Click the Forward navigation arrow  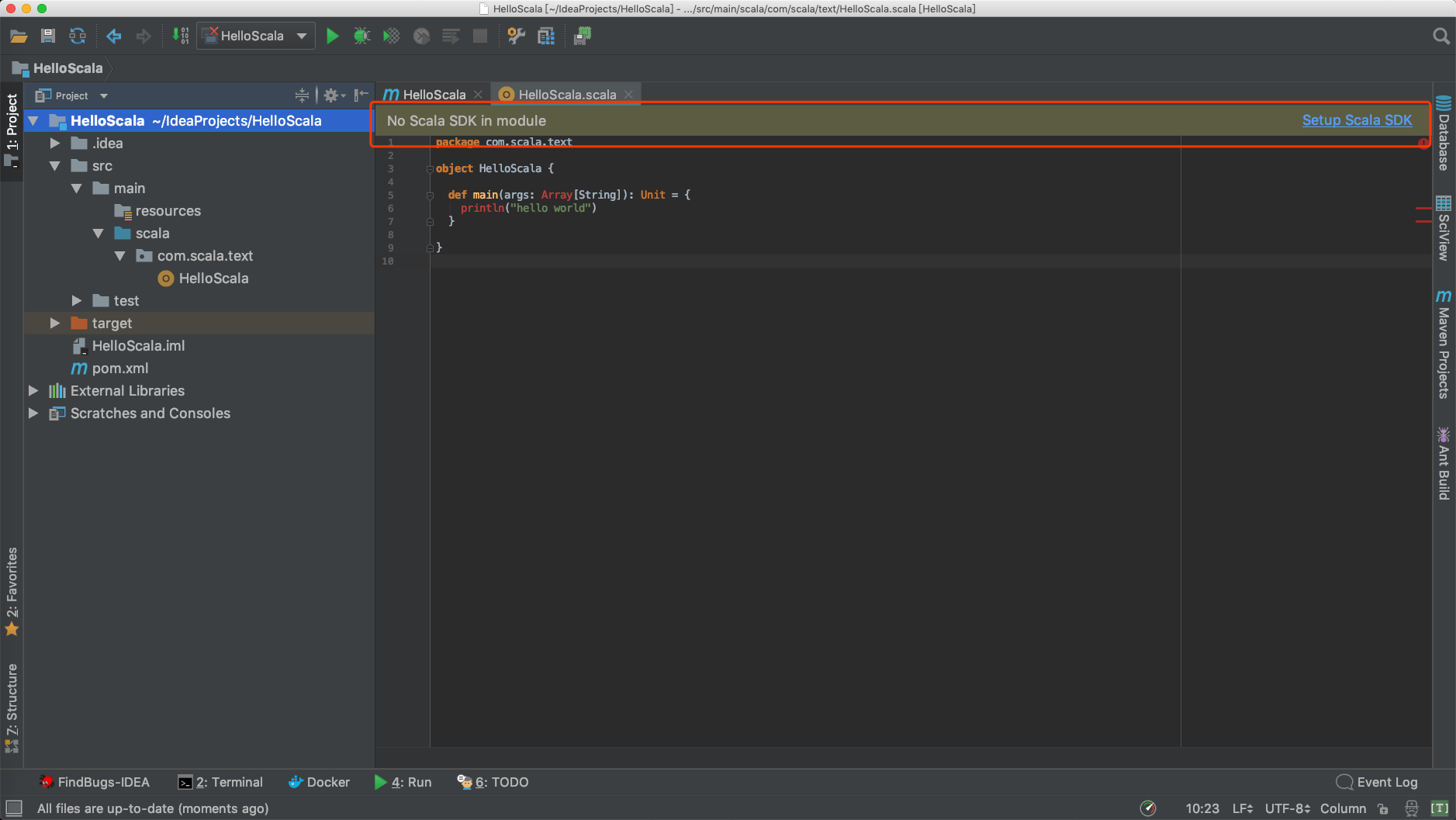point(144,36)
